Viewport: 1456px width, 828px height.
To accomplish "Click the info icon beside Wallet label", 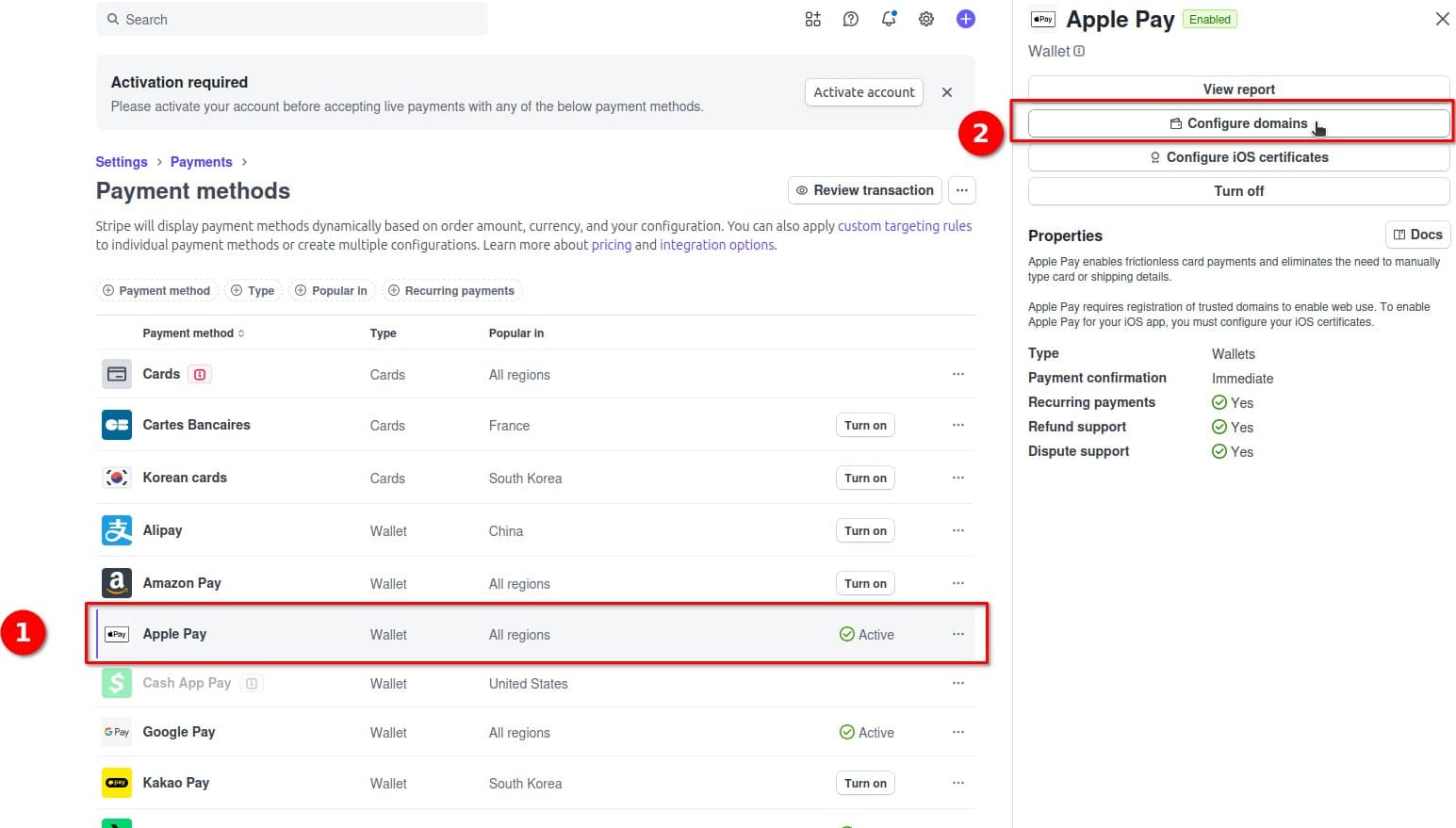I will pyautogui.click(x=1079, y=51).
